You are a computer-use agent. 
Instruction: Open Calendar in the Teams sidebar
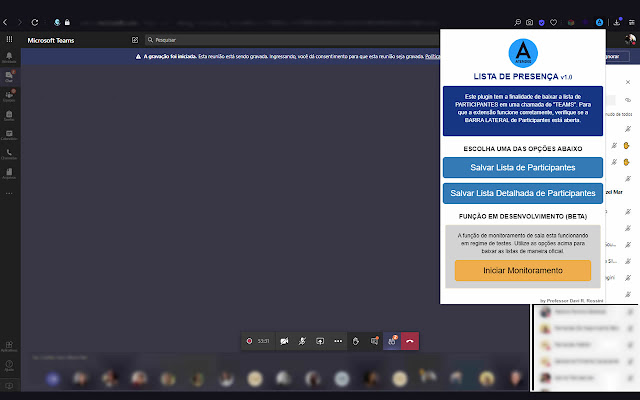[x=9, y=135]
